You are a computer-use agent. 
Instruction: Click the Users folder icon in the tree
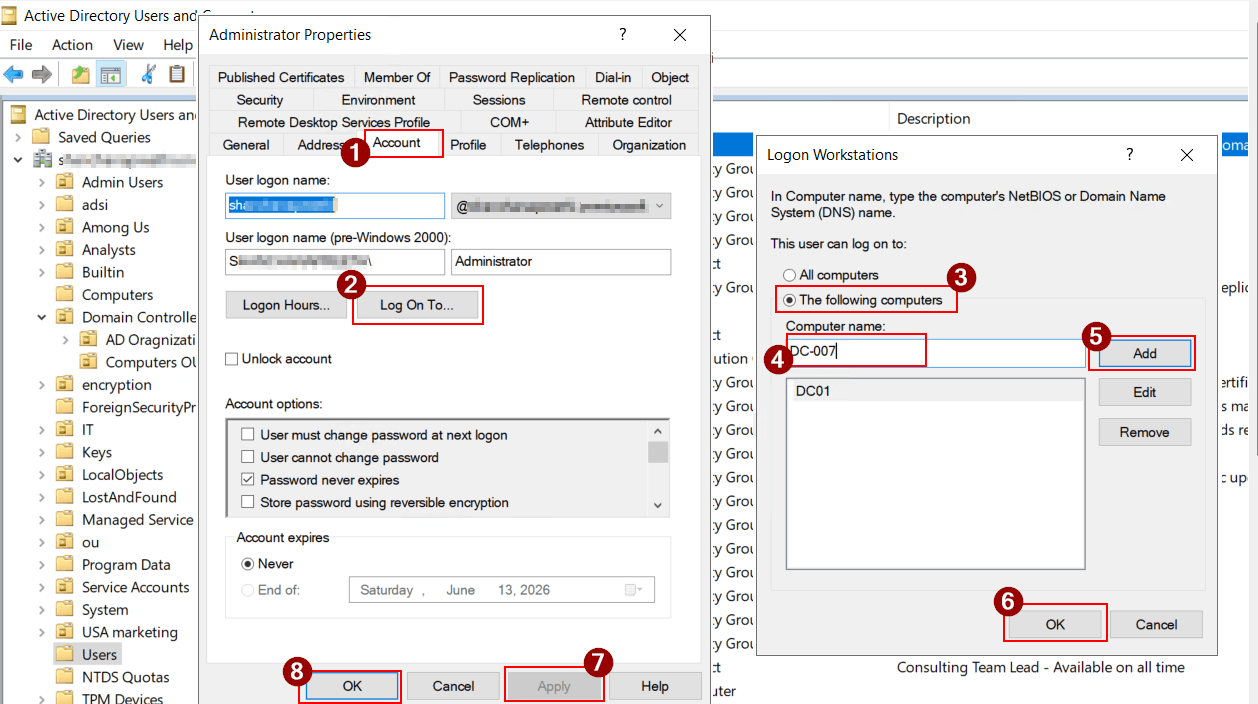coord(65,655)
